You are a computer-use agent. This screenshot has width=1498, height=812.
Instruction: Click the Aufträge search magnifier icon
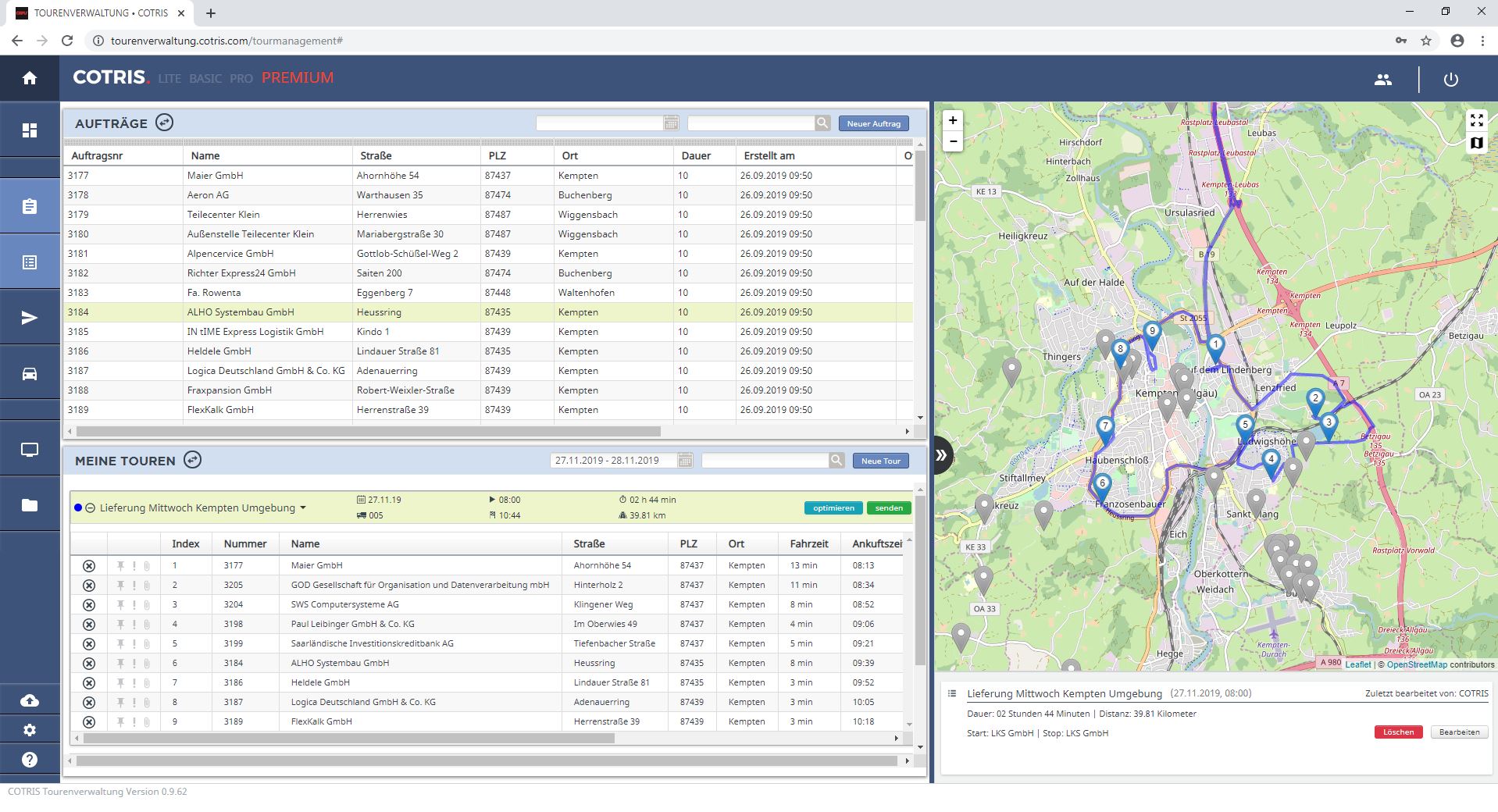pyautogui.click(x=822, y=123)
